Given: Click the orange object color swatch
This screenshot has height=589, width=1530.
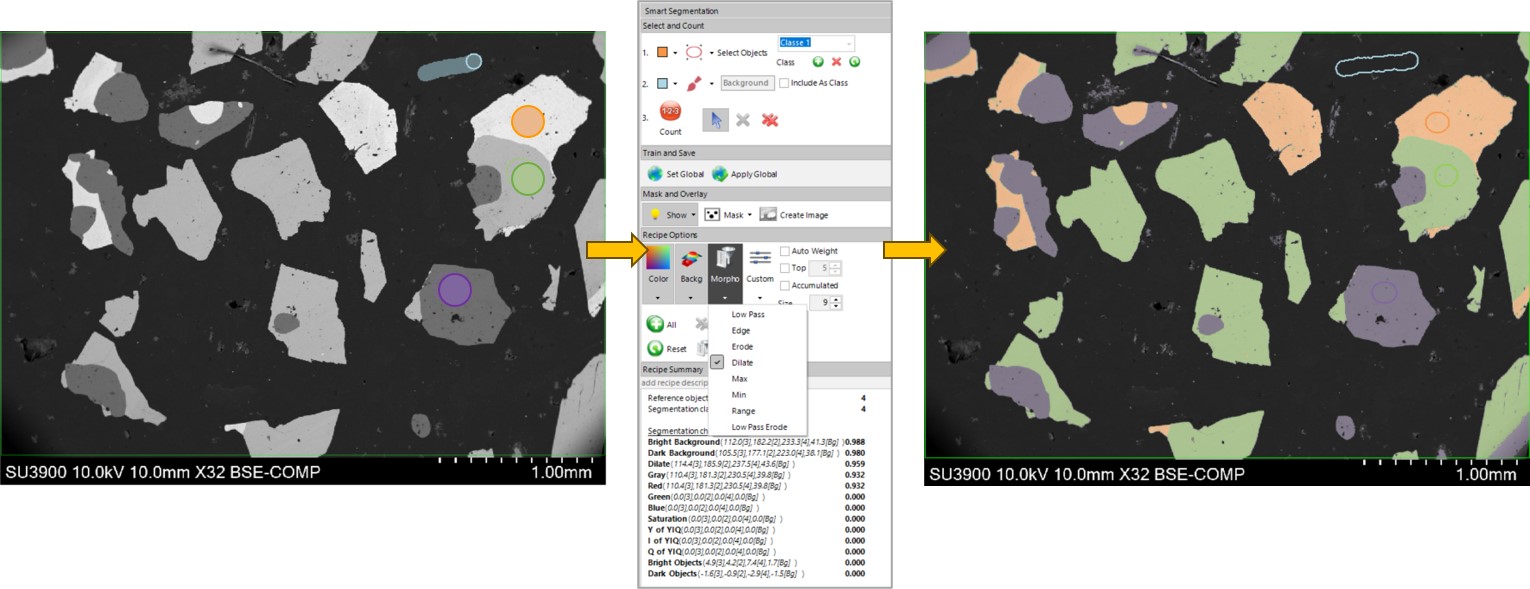Looking at the screenshot, I should (x=662, y=52).
